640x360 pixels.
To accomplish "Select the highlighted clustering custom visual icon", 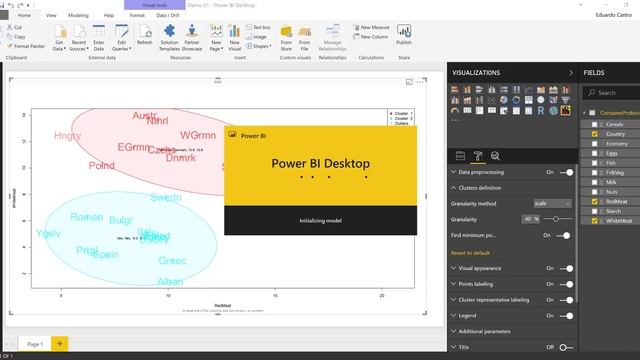I will point(565,111).
